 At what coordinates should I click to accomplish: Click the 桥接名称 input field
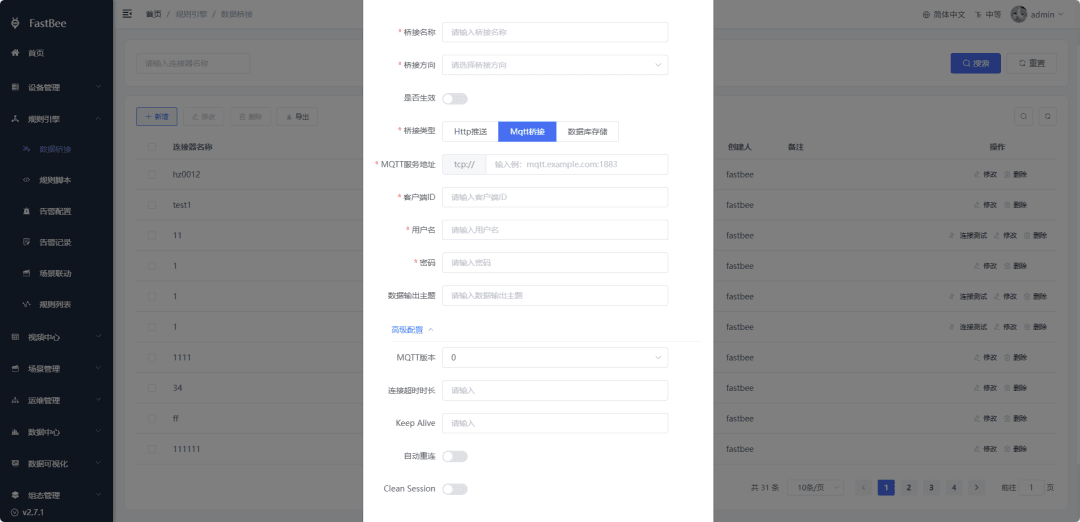[x=555, y=32]
